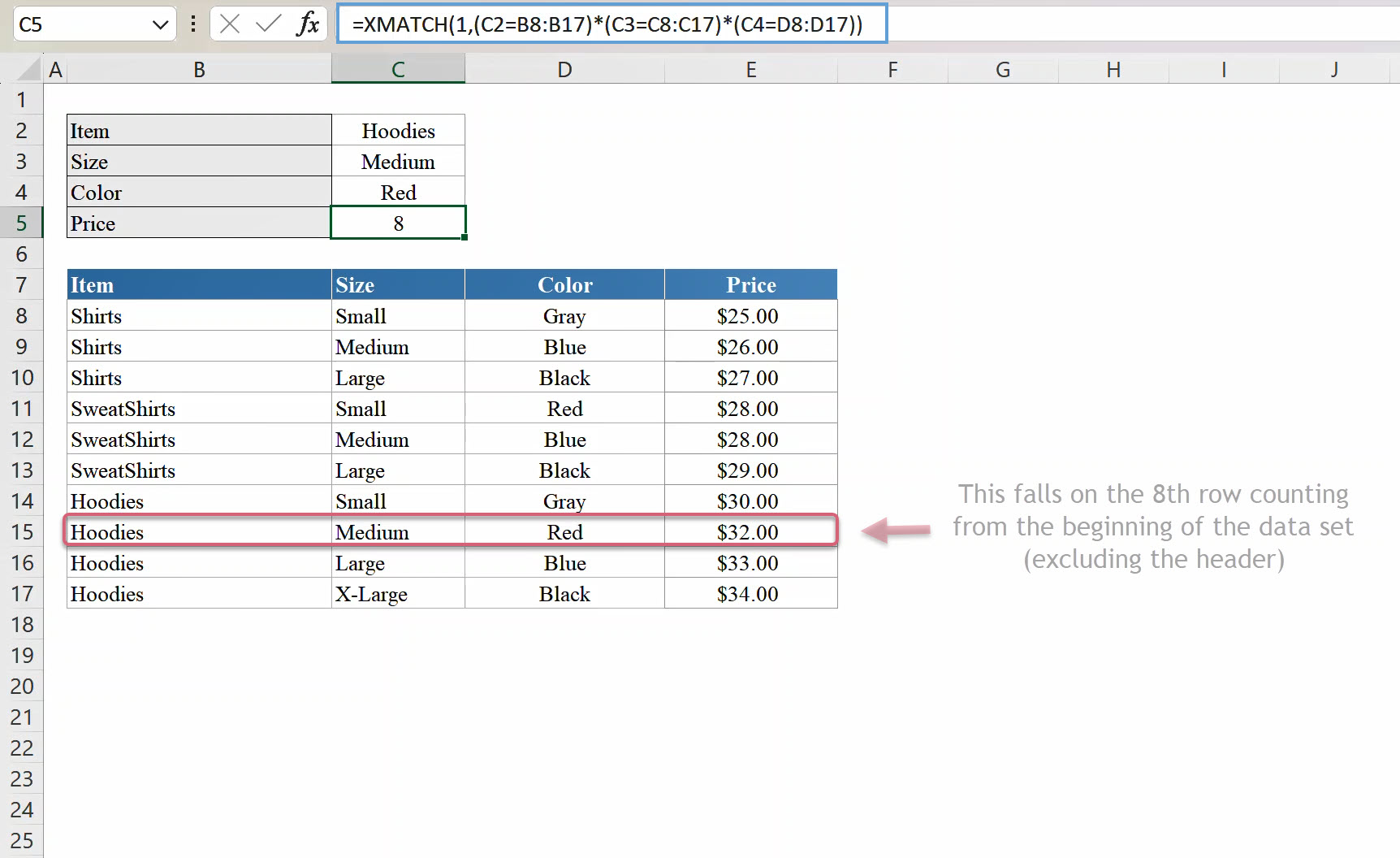Select column E header
The height and width of the screenshot is (858, 1400).
coord(751,70)
